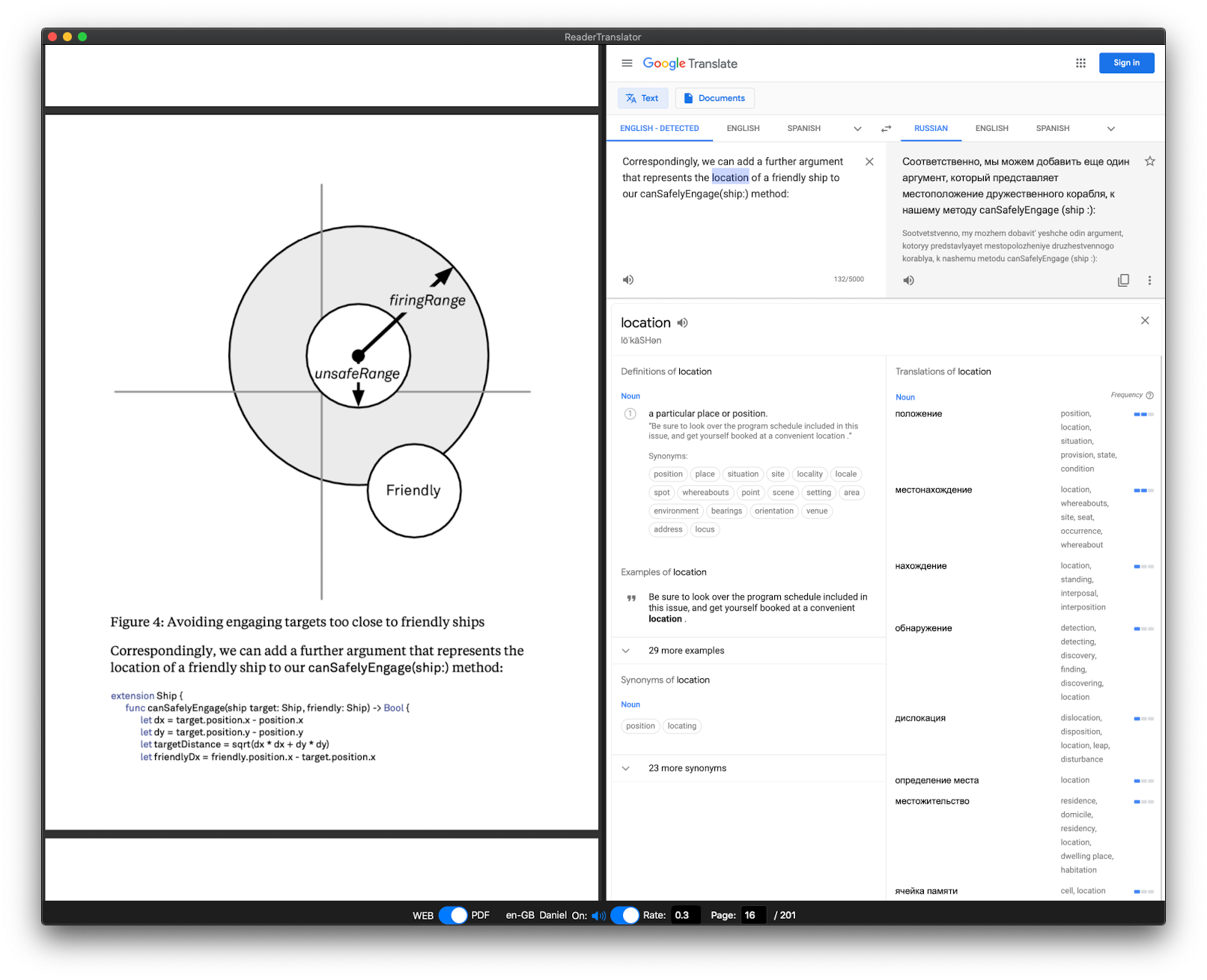Screen dimensions: 1207x980
Task: Expand the target language list
Action: pyautogui.click(x=1110, y=129)
